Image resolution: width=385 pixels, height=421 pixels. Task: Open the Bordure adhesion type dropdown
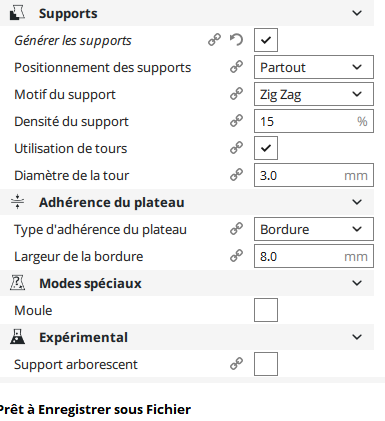[314, 229]
